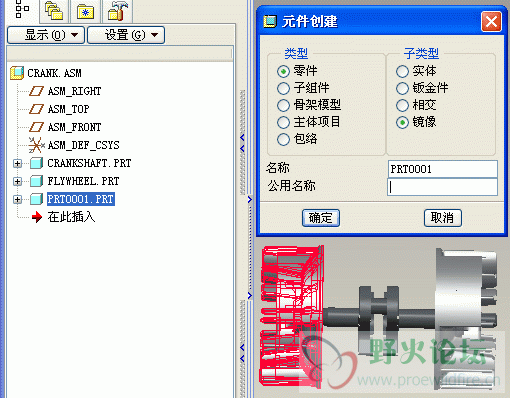Click the 在此插入 insert marker
Viewport: 510px width, 398px height.
coord(71,217)
